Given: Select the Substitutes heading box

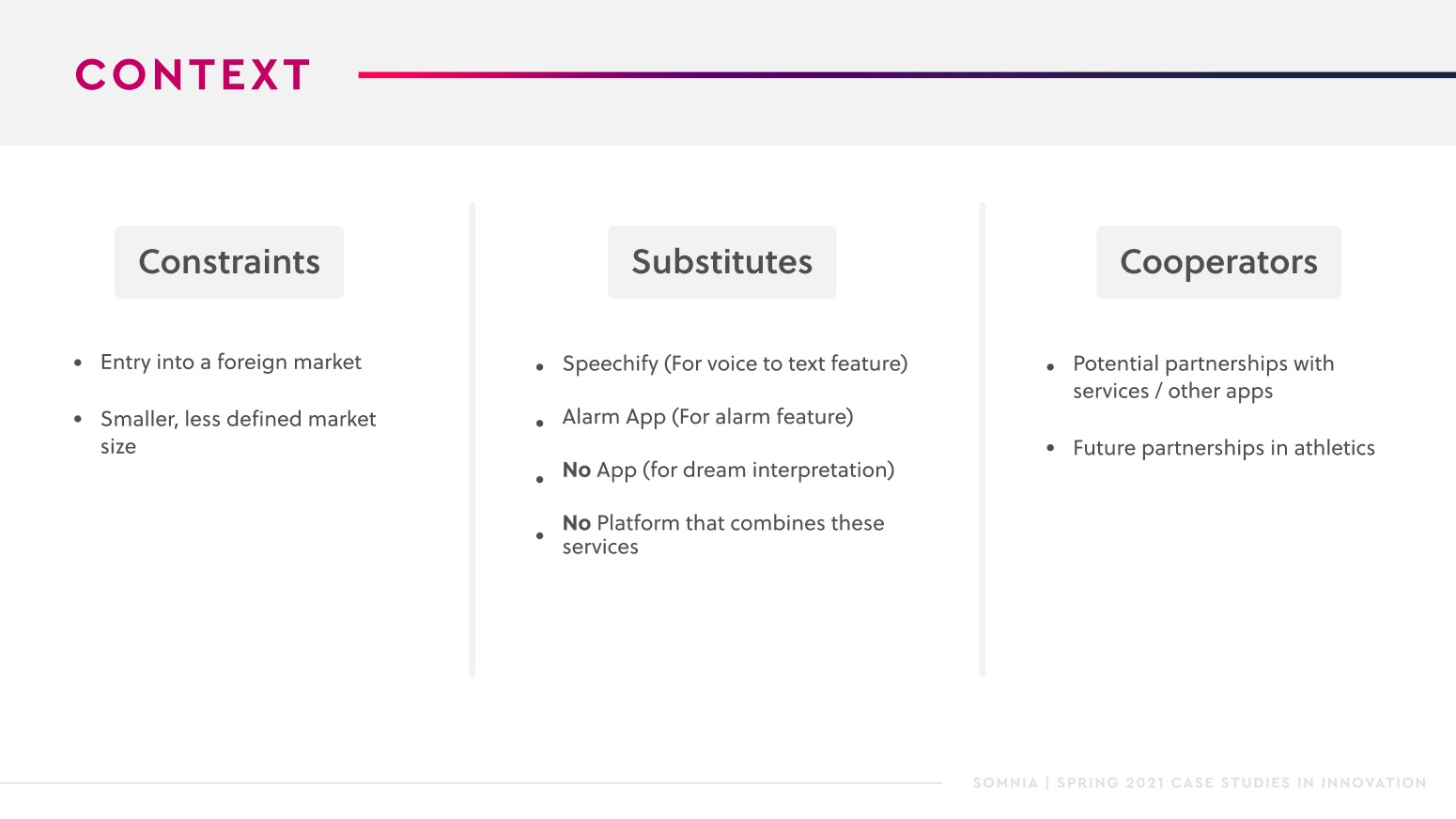Looking at the screenshot, I should 721,262.
